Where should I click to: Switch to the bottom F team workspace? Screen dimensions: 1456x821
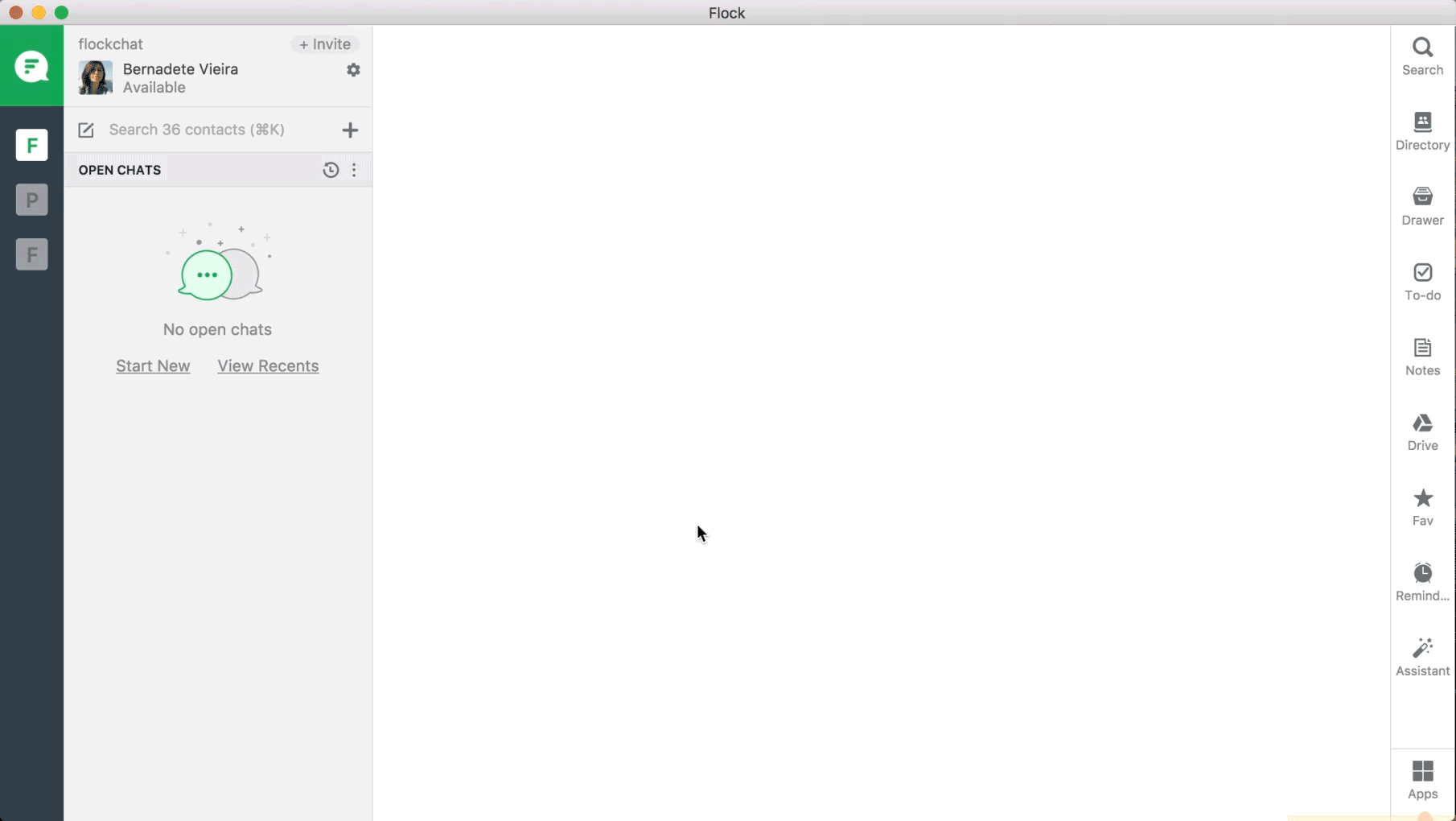click(x=31, y=254)
